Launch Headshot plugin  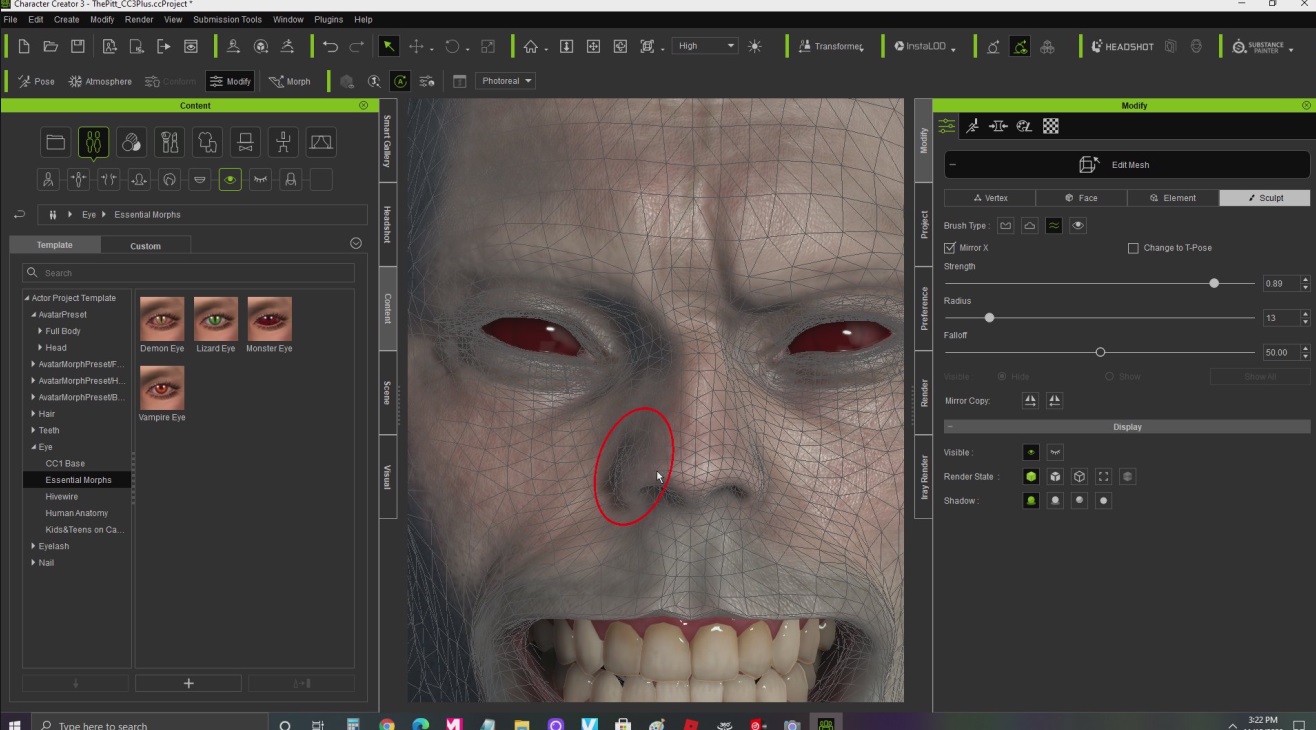1123,46
